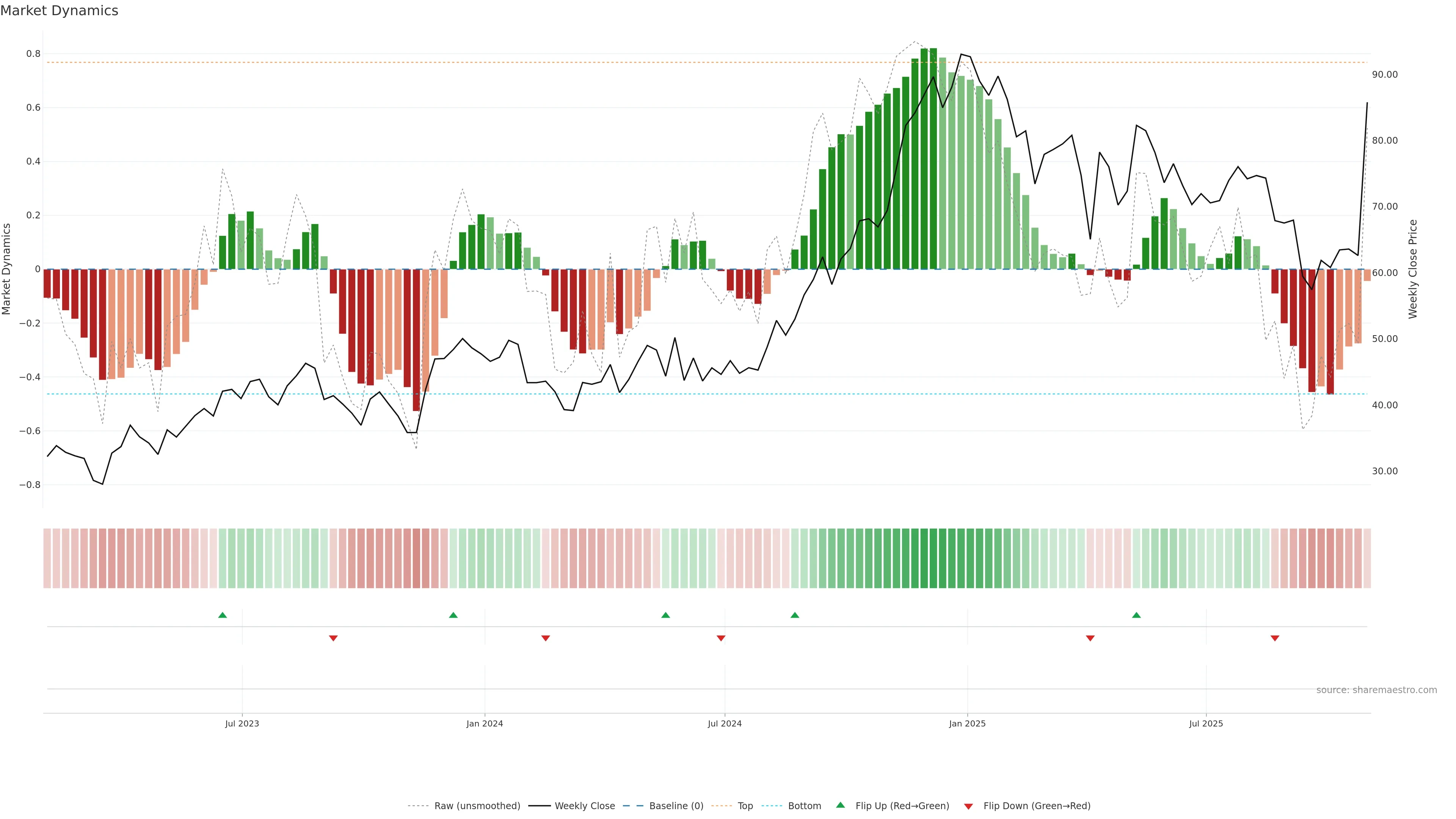The image size is (1456, 819).
Task: Click the Jul 2024 x-axis label
Action: (x=725, y=723)
